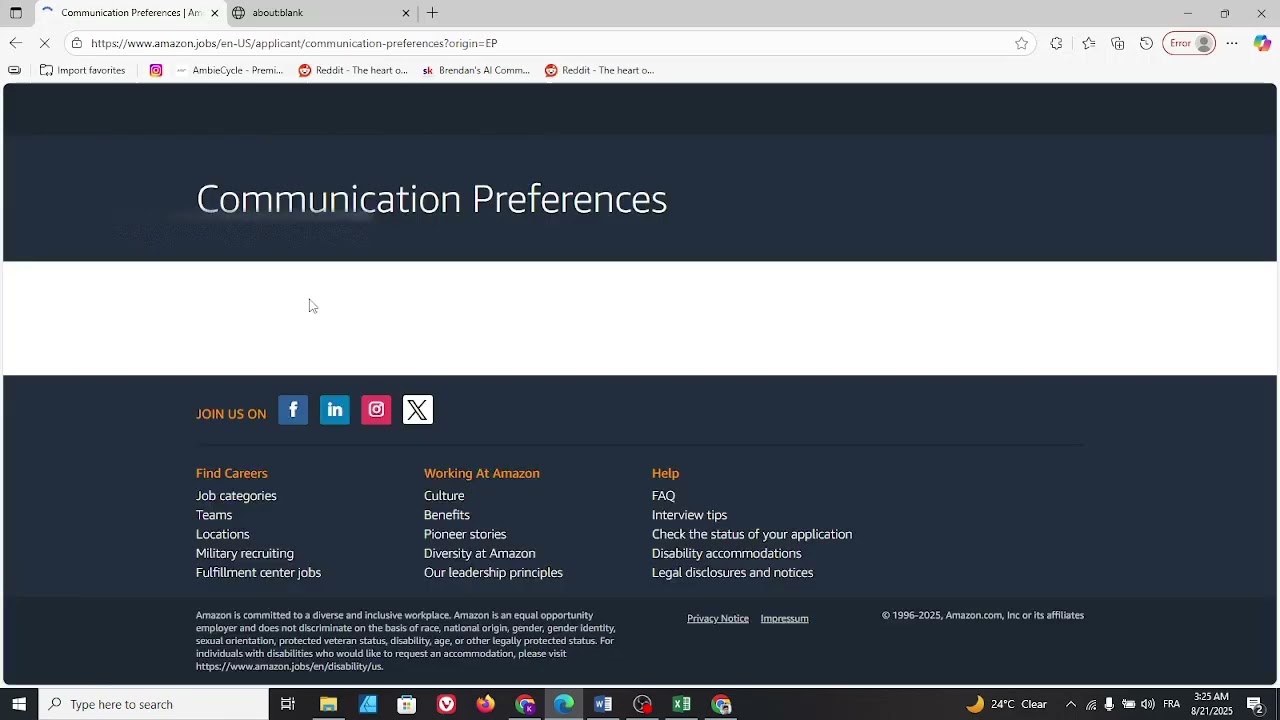
Task: Open Pioneer stories link
Action: coord(465,534)
